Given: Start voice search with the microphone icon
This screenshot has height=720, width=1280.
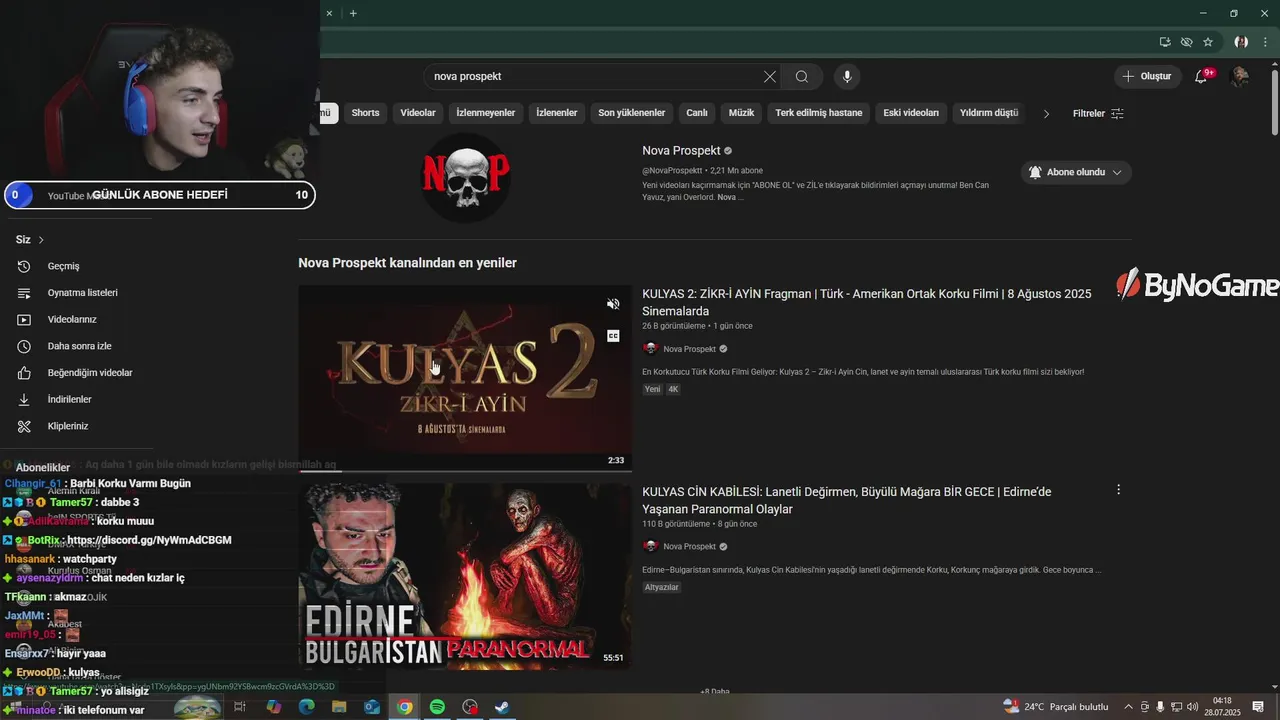Looking at the screenshot, I should [847, 77].
